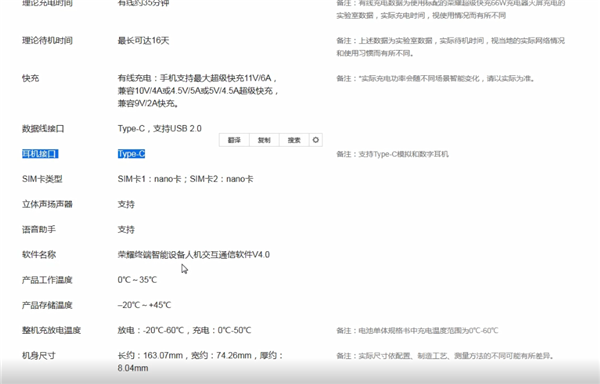The height and width of the screenshot is (384, 600).
Task: Click the 快充 label
Action: pos(31,78)
